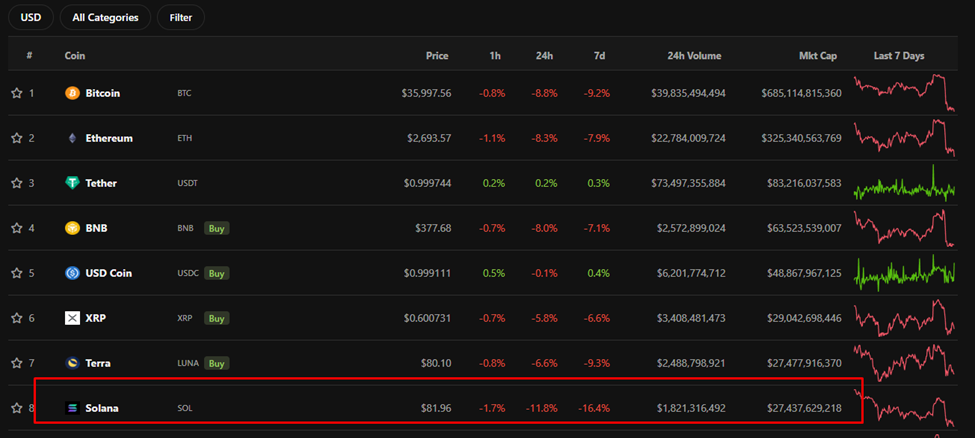Screen dimensions: 975x438
Task: Open the Ethereum coin page link
Action: (109, 138)
